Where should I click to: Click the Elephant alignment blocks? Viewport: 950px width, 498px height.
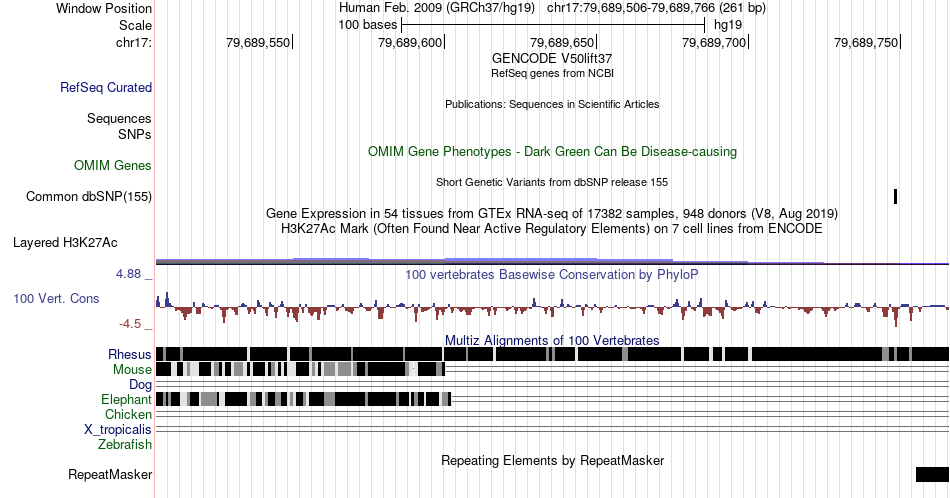tap(303, 399)
